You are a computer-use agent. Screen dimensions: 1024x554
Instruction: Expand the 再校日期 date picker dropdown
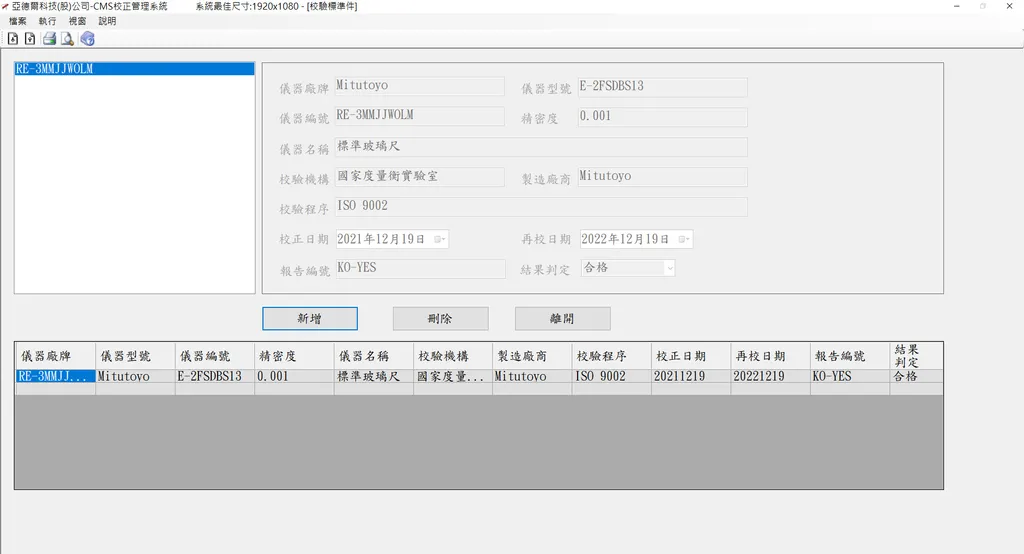click(684, 239)
